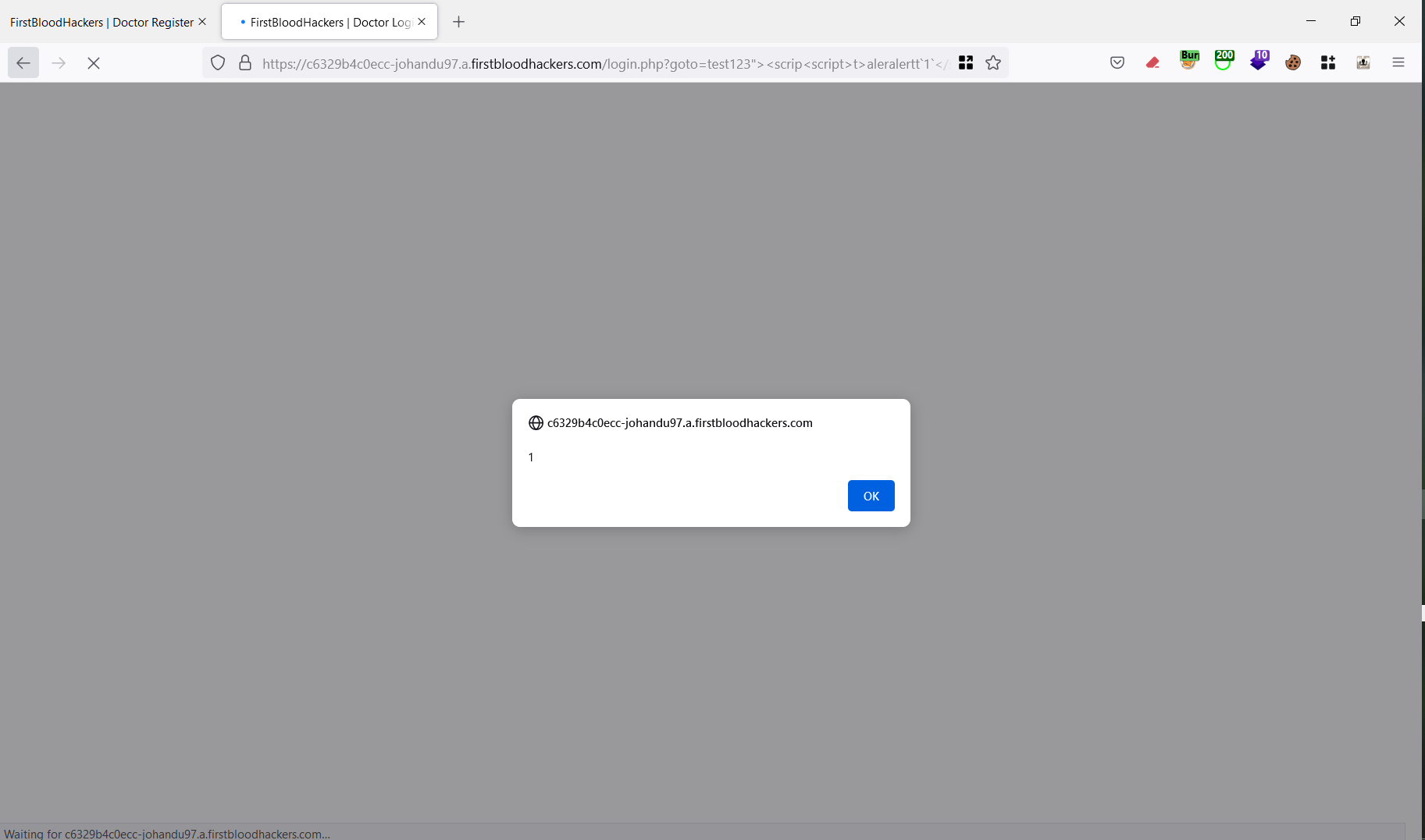
Task: Open a new tab with plus button
Action: point(459,22)
